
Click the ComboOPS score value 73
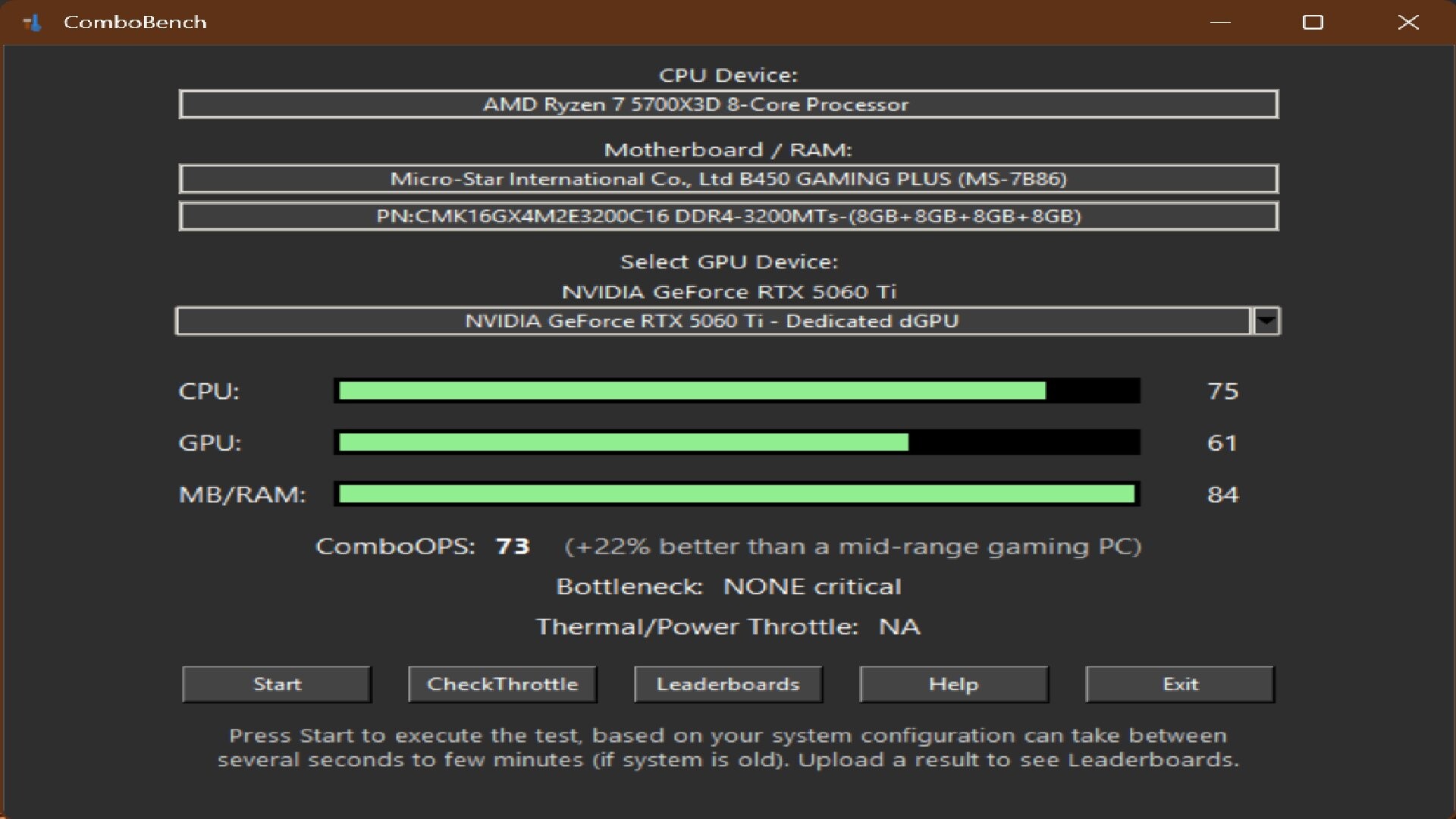pyautogui.click(x=513, y=547)
